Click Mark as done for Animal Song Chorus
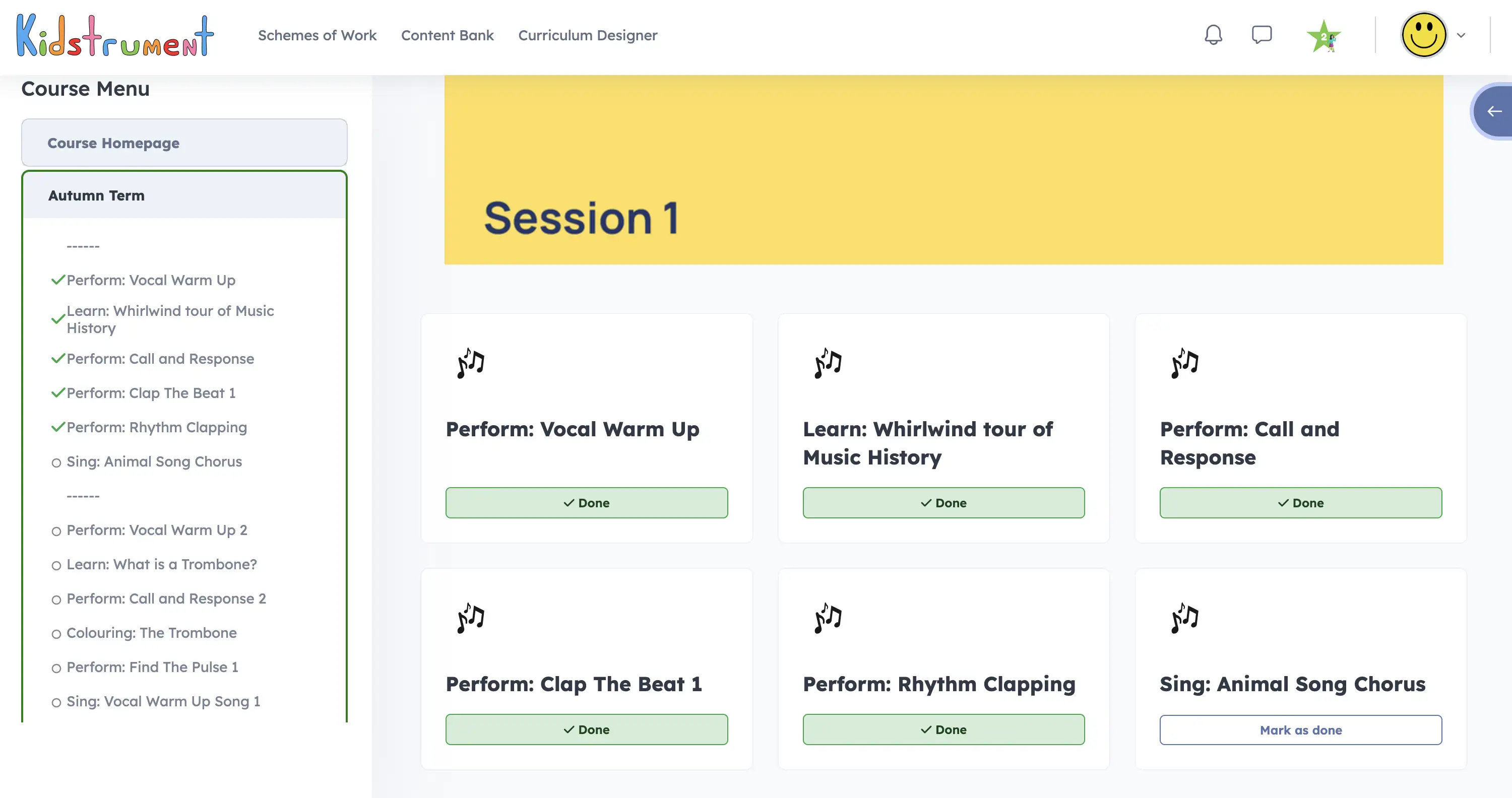 pos(1300,730)
